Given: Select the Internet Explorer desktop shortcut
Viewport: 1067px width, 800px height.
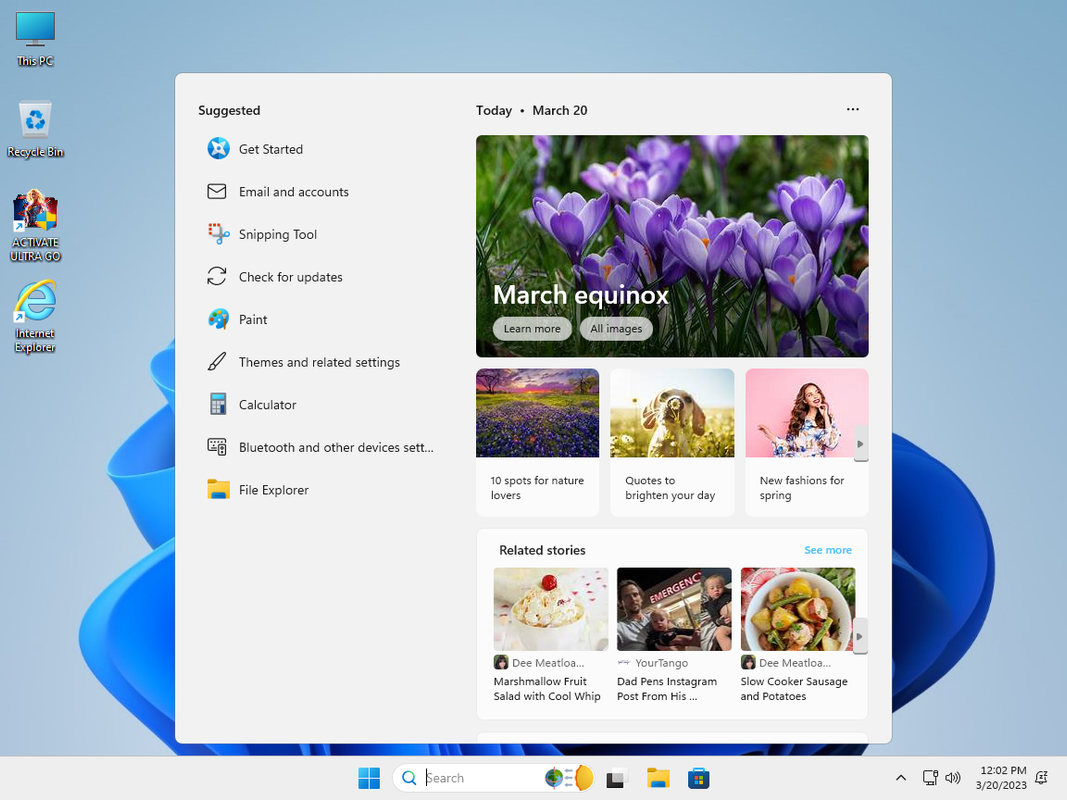Looking at the screenshot, I should point(35,317).
